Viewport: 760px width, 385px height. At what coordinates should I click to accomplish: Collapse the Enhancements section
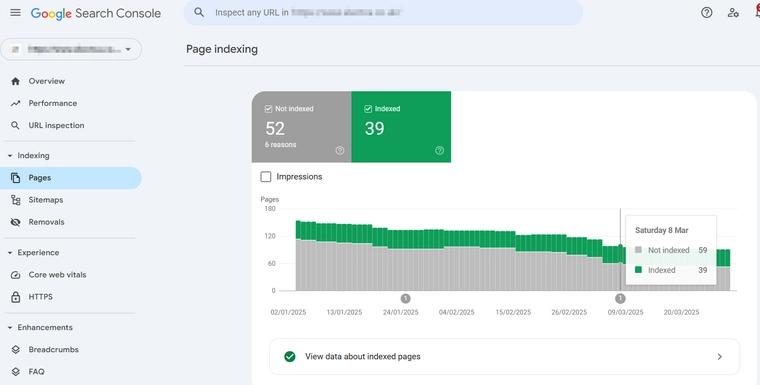point(10,328)
